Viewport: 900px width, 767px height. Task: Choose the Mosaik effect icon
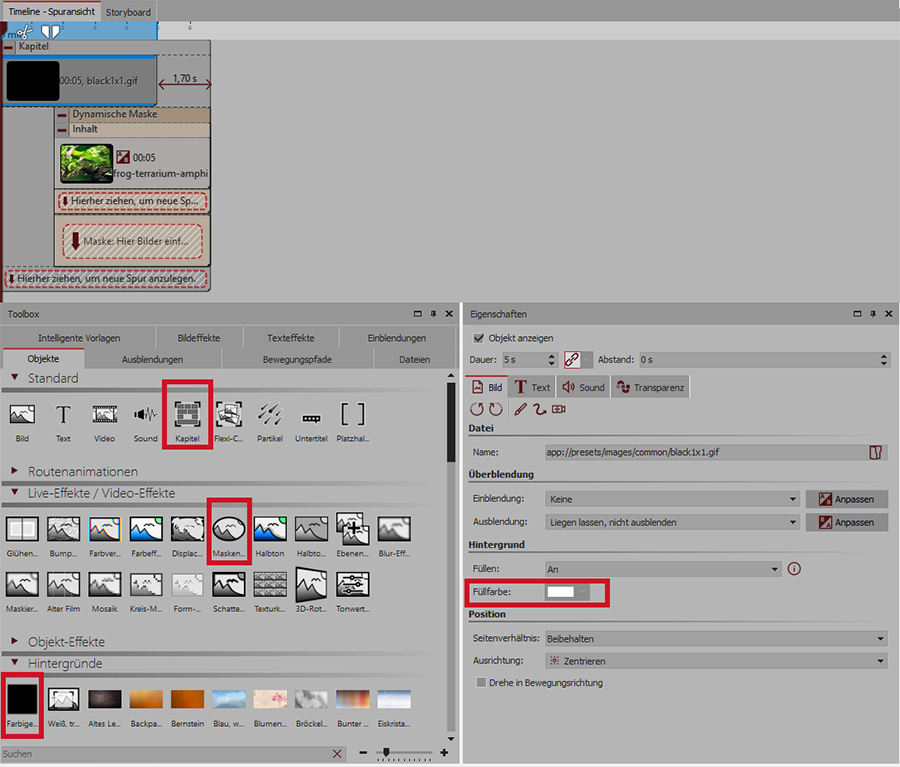click(x=105, y=586)
